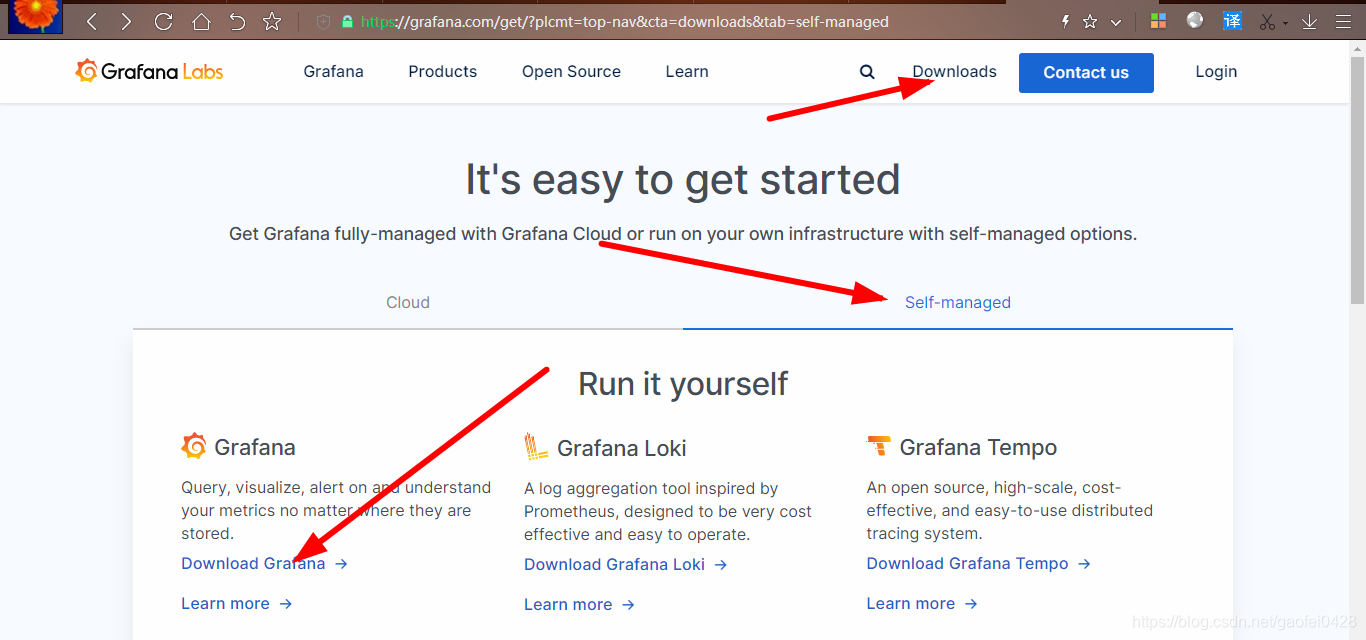Open the blue translate extension icon
1366x640 pixels.
pos(1232,21)
